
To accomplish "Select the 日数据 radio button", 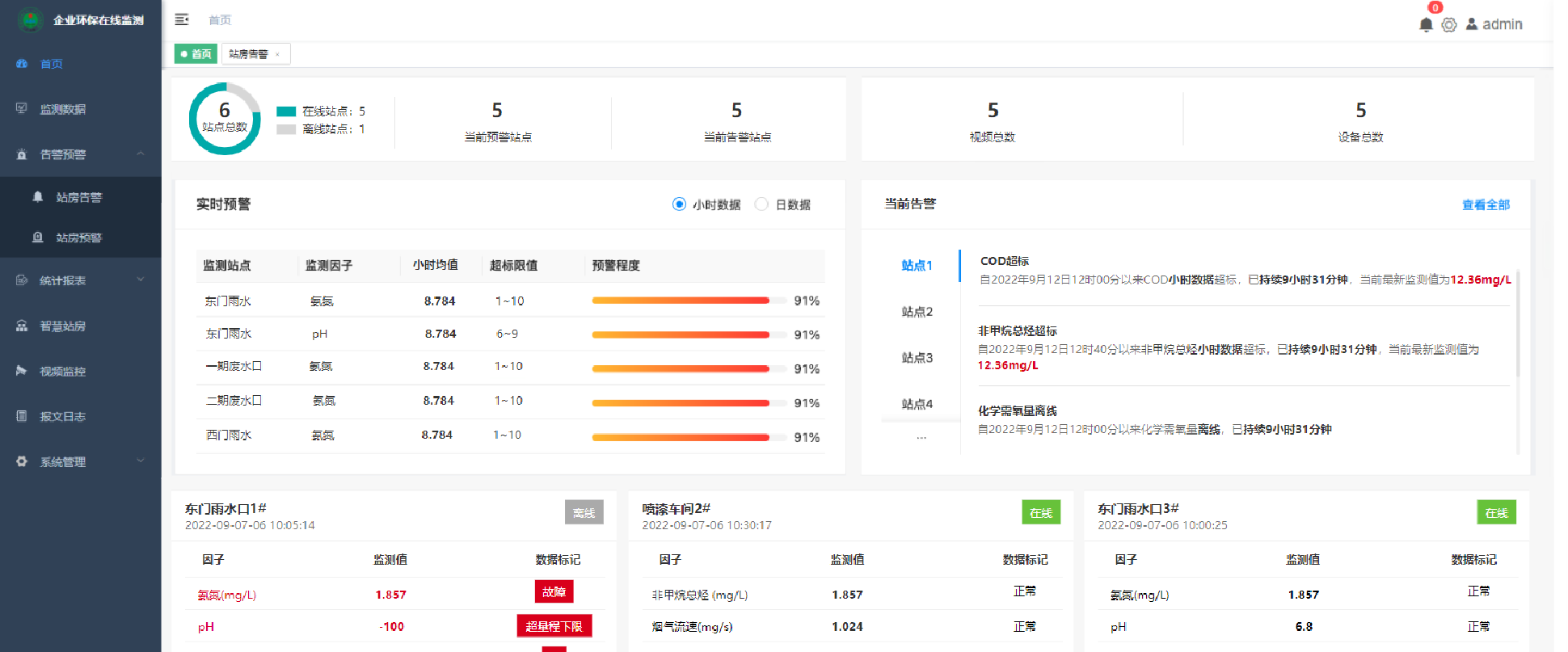I will (761, 204).
